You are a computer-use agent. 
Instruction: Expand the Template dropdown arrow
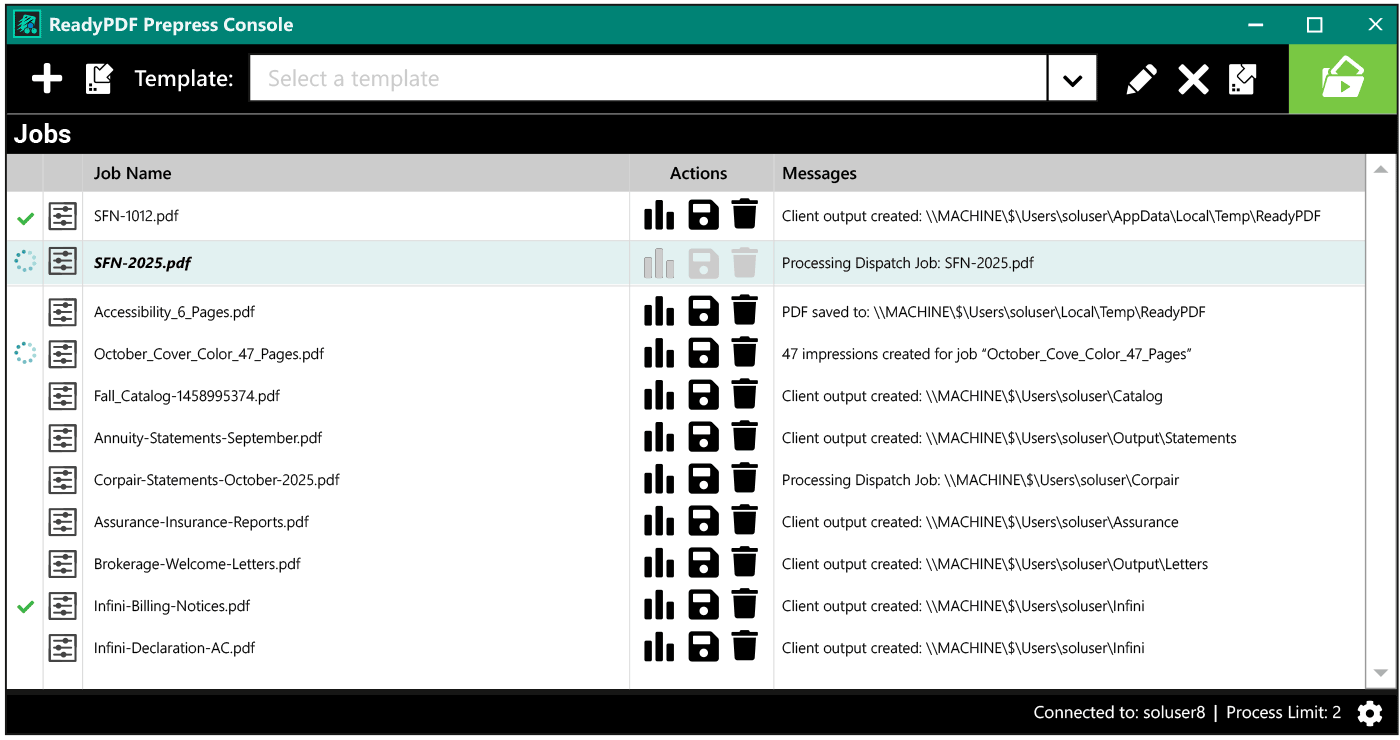[x=1072, y=79]
